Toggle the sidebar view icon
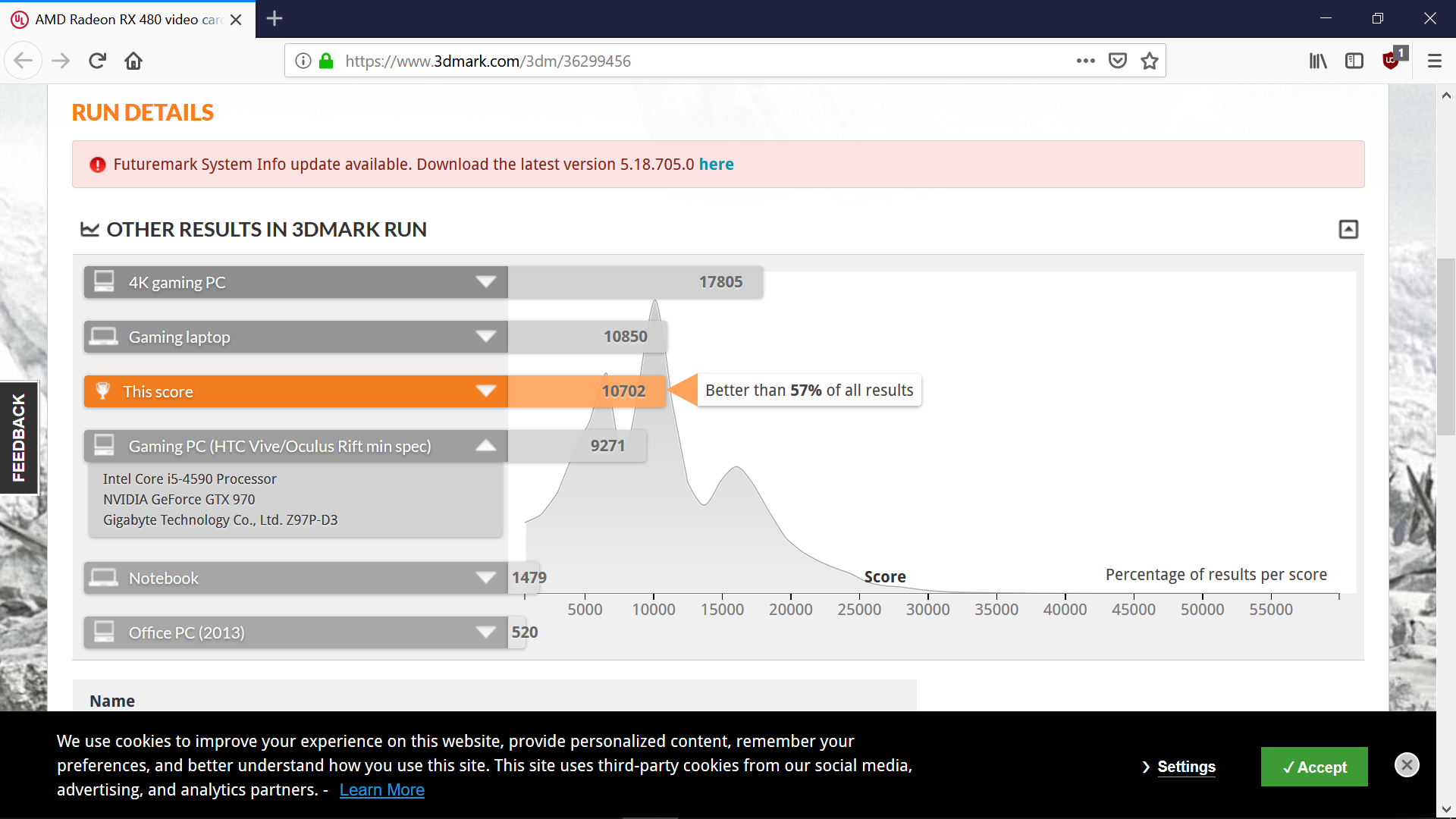 tap(1354, 61)
